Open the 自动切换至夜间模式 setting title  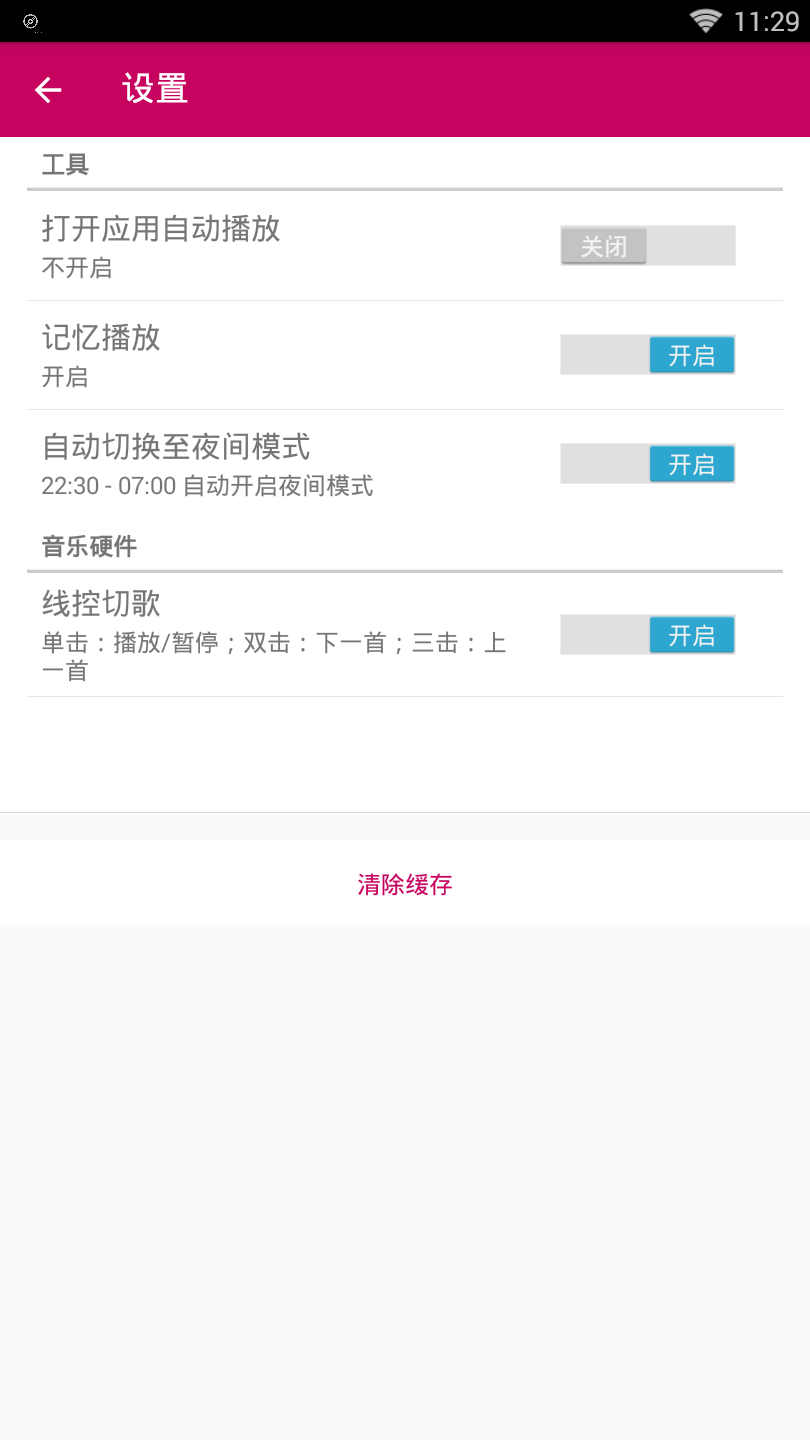click(x=176, y=446)
